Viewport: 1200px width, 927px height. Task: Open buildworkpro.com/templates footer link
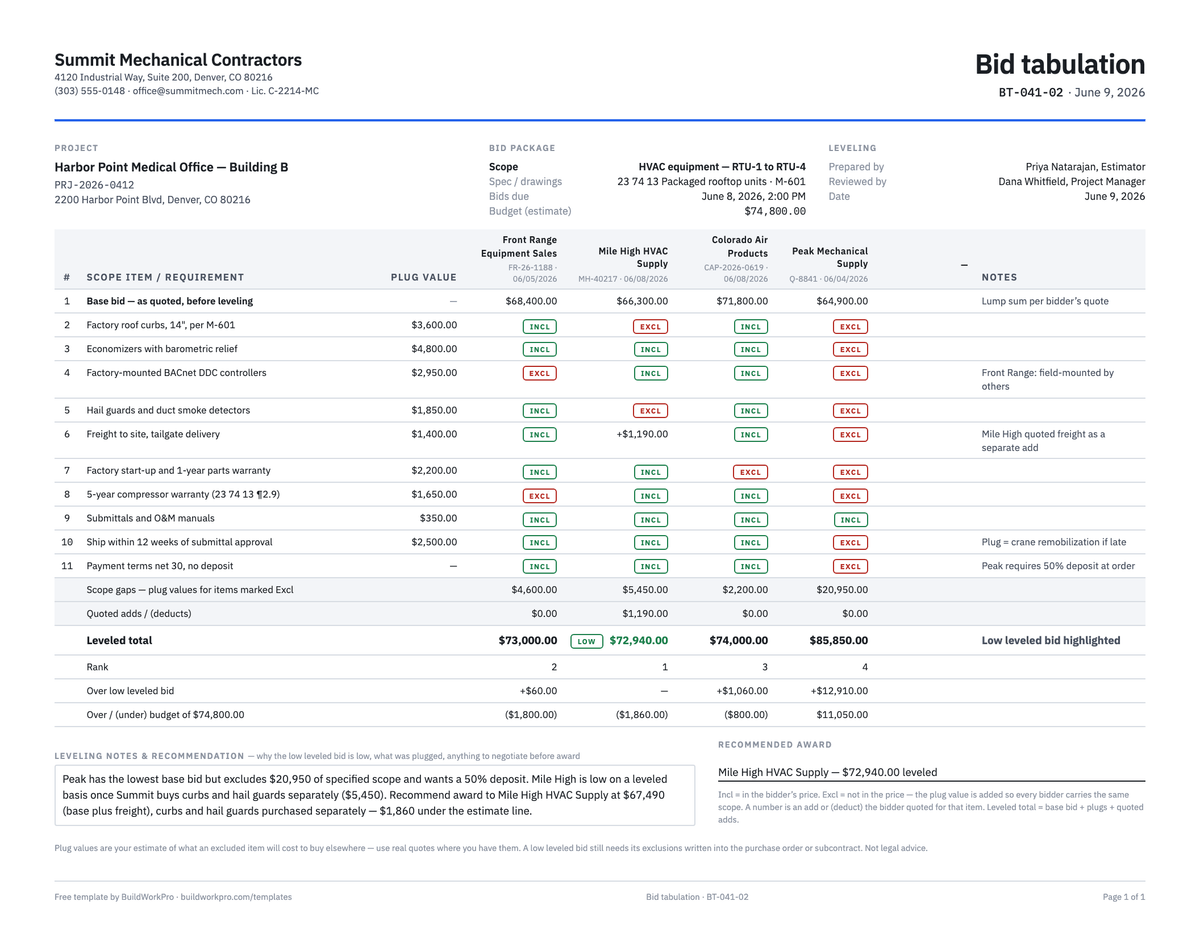pyautogui.click(x=236, y=897)
